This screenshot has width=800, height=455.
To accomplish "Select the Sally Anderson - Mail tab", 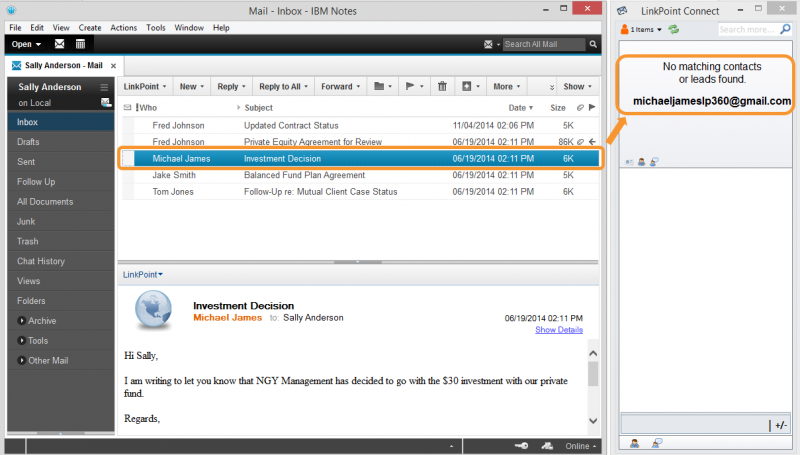I will pyautogui.click(x=64, y=65).
